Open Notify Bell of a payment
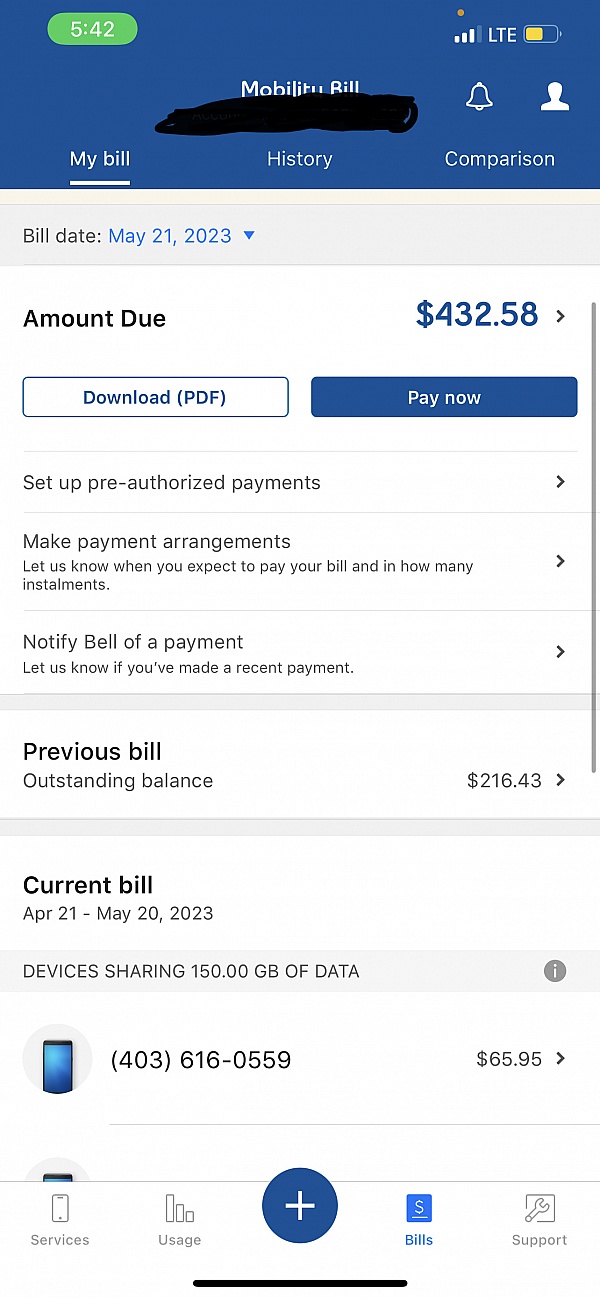 300,652
